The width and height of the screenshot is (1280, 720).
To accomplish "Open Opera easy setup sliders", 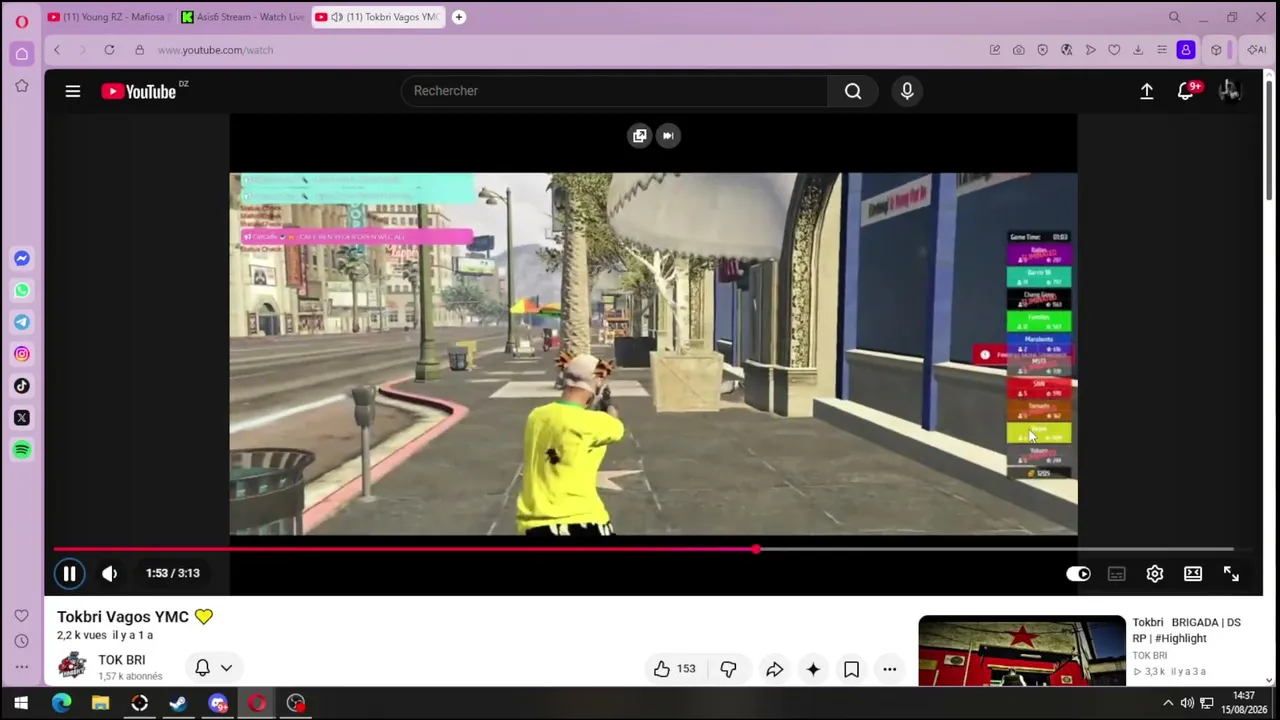I will (x=1162, y=50).
